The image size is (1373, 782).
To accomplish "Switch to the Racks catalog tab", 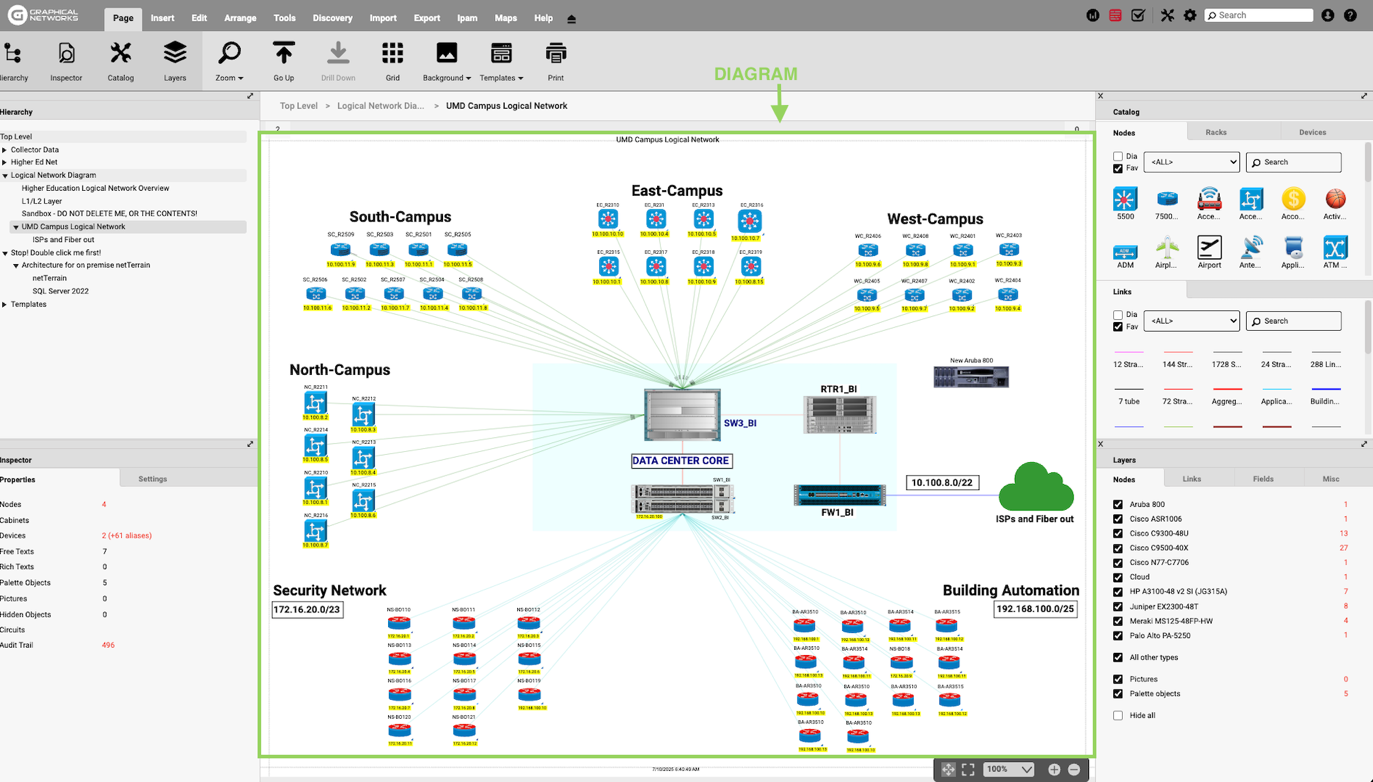I will (x=1215, y=132).
